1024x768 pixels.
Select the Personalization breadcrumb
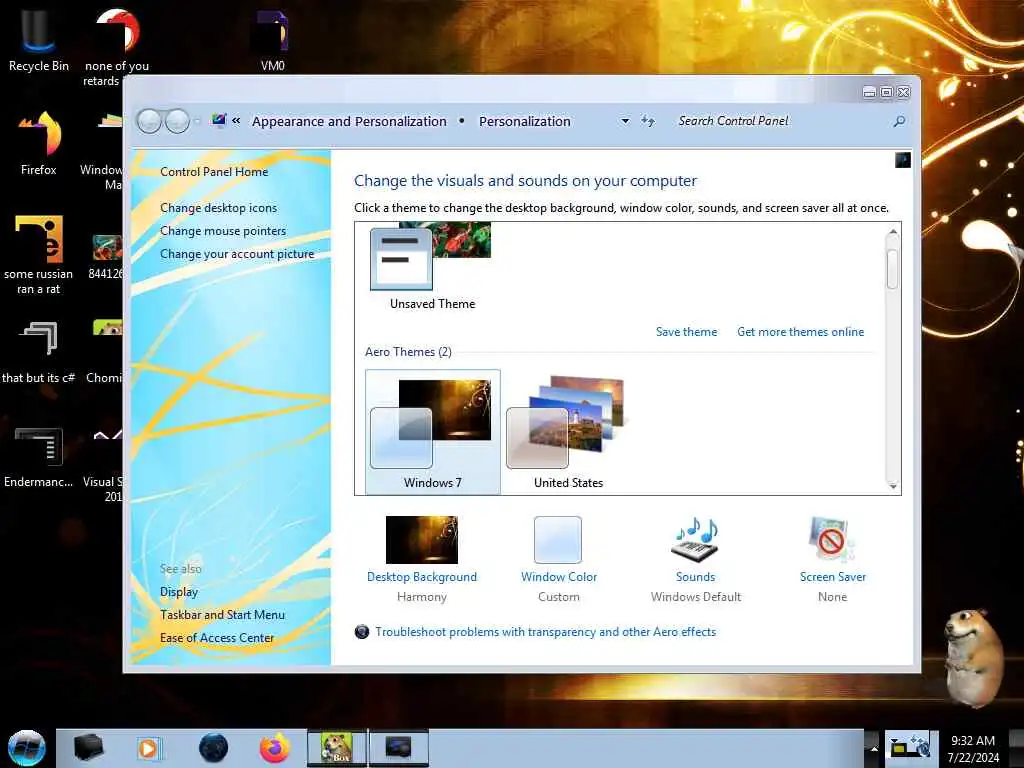[524, 121]
